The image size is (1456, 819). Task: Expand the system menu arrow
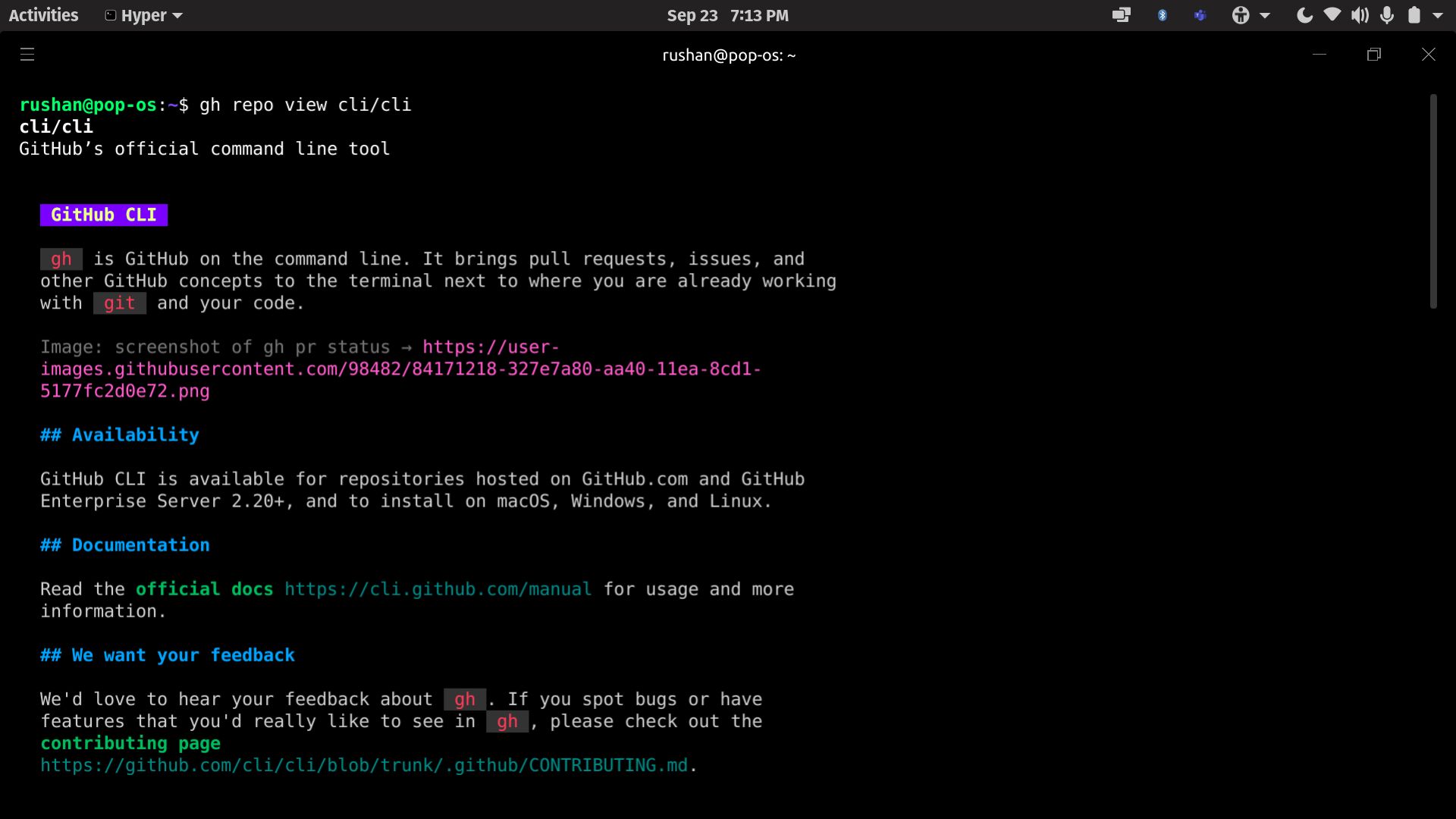(x=1438, y=15)
